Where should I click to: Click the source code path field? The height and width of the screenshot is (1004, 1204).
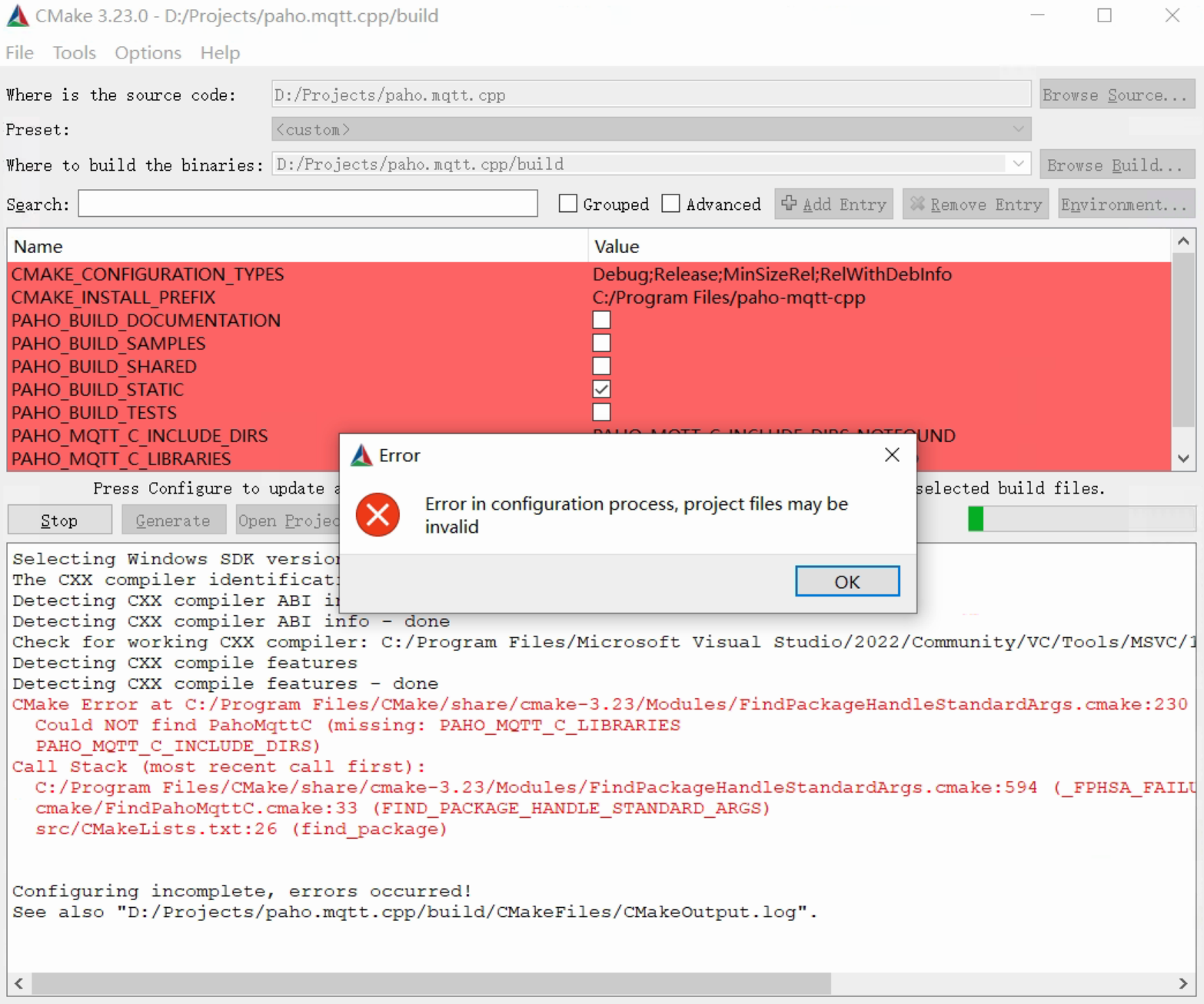click(650, 95)
